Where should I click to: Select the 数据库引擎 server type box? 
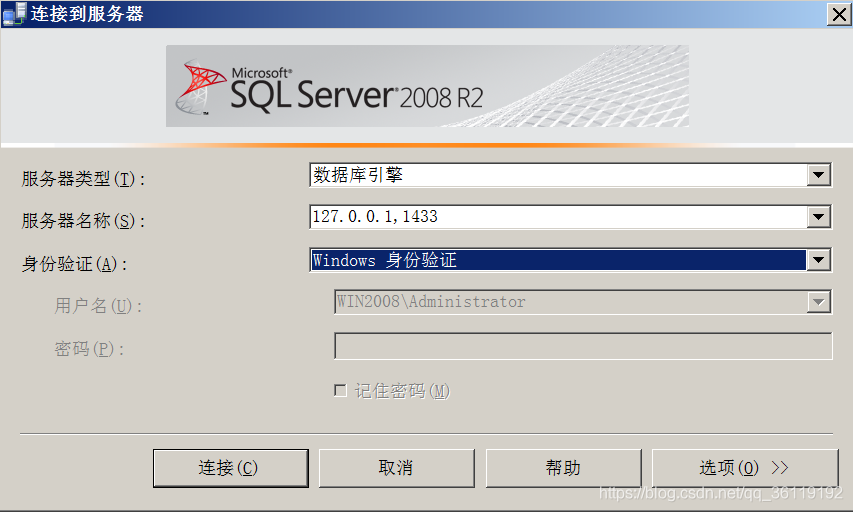pos(558,175)
